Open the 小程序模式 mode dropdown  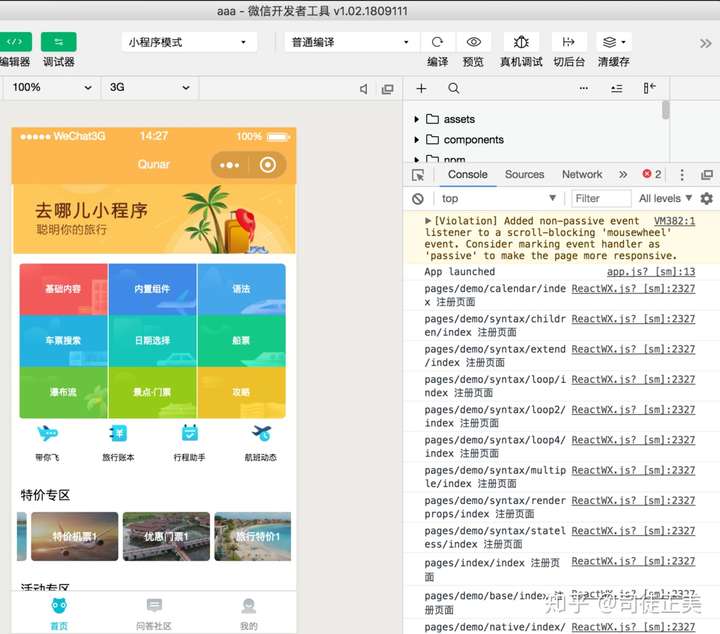coord(189,42)
